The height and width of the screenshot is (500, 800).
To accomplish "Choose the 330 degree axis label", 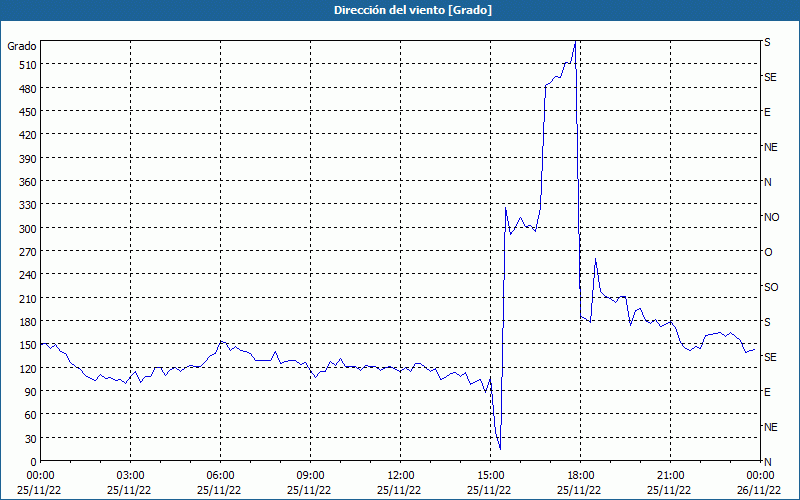I will point(29,205).
